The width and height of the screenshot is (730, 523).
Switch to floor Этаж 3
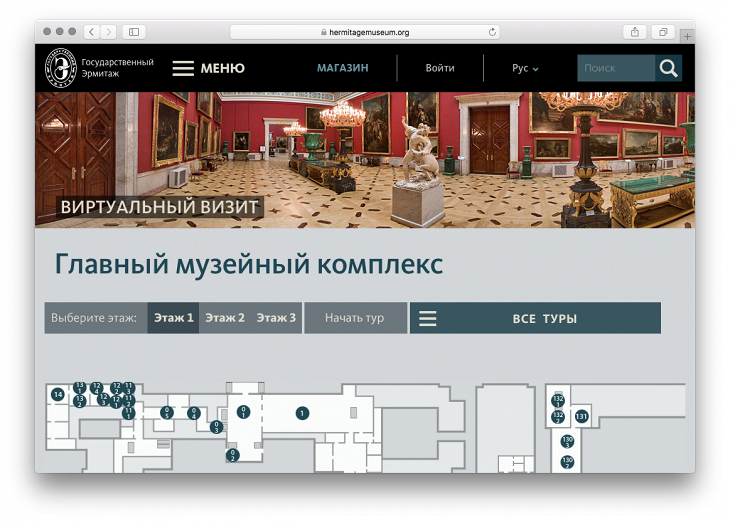tap(276, 318)
